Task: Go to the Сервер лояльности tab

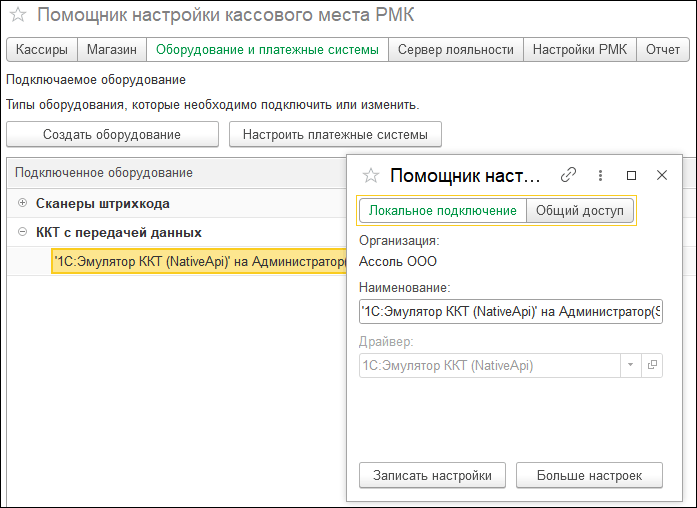Action: [x=455, y=49]
